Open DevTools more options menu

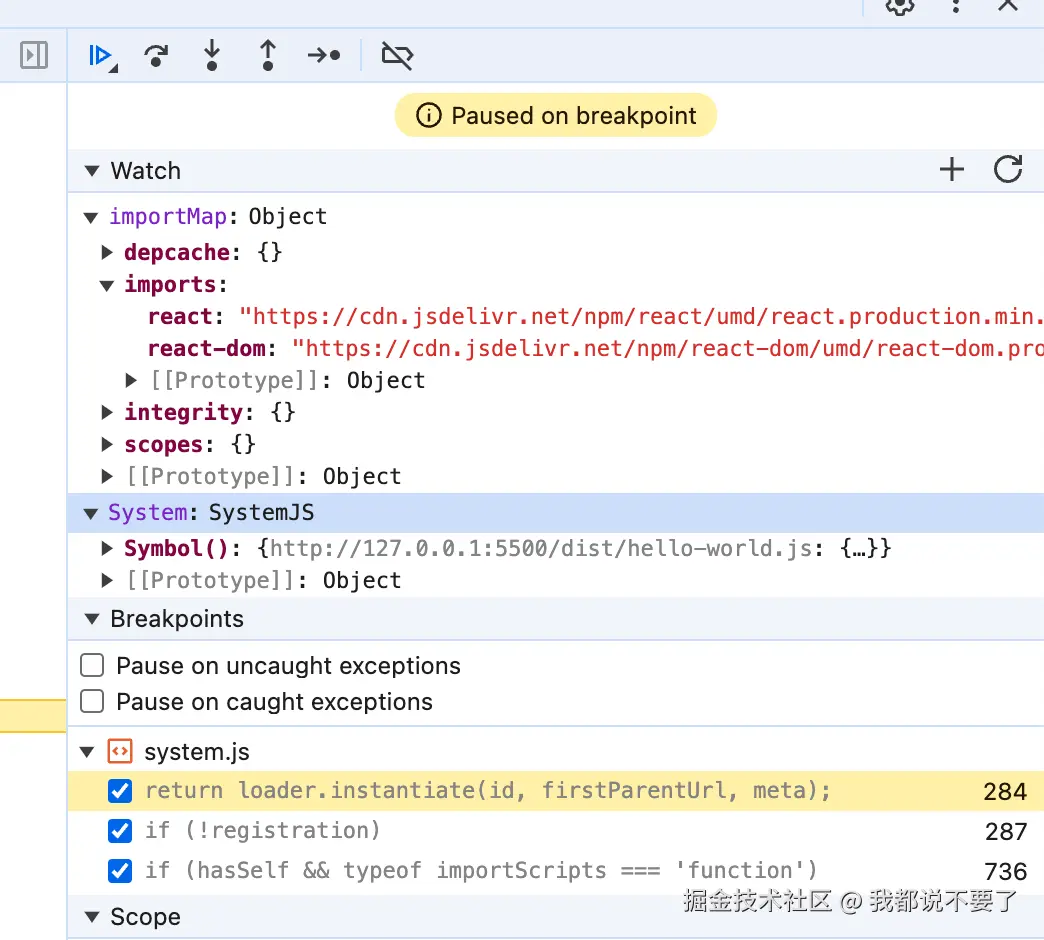955,6
